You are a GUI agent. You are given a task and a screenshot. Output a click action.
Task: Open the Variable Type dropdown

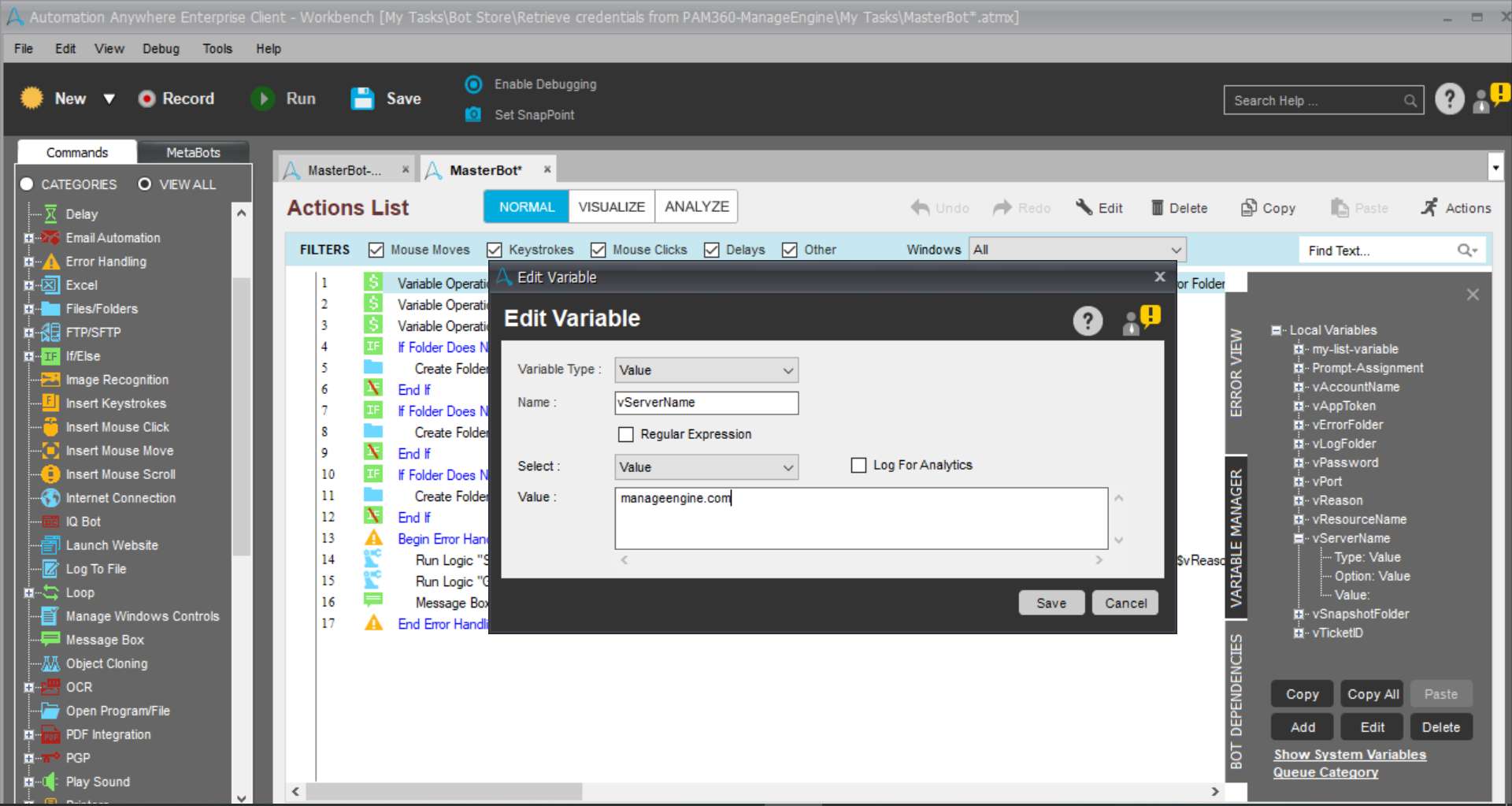(706, 370)
